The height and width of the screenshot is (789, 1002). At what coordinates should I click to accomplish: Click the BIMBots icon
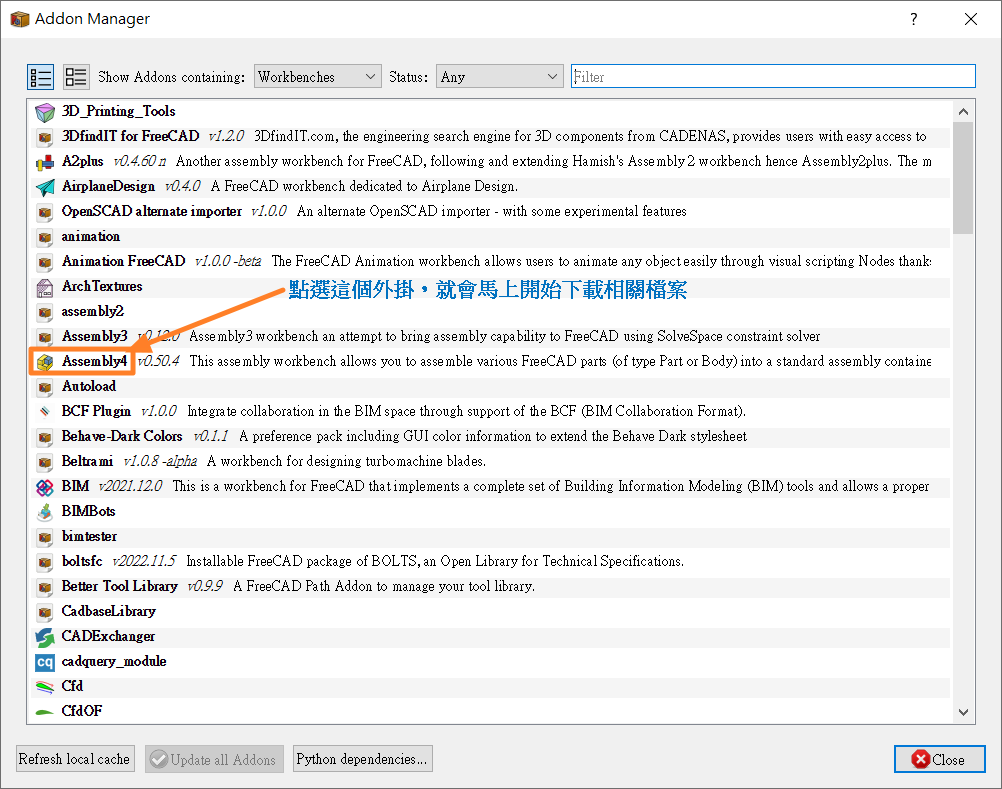[45, 512]
